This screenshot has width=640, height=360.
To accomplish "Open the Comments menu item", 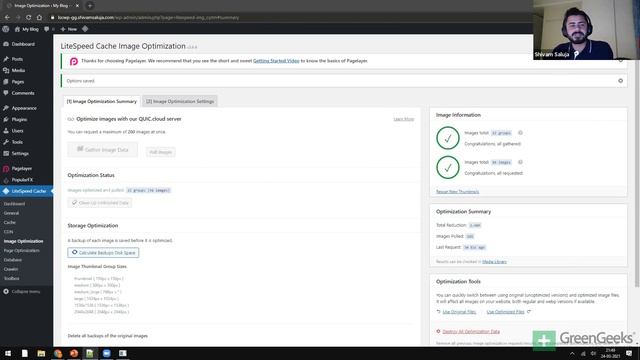I will 23,93.
